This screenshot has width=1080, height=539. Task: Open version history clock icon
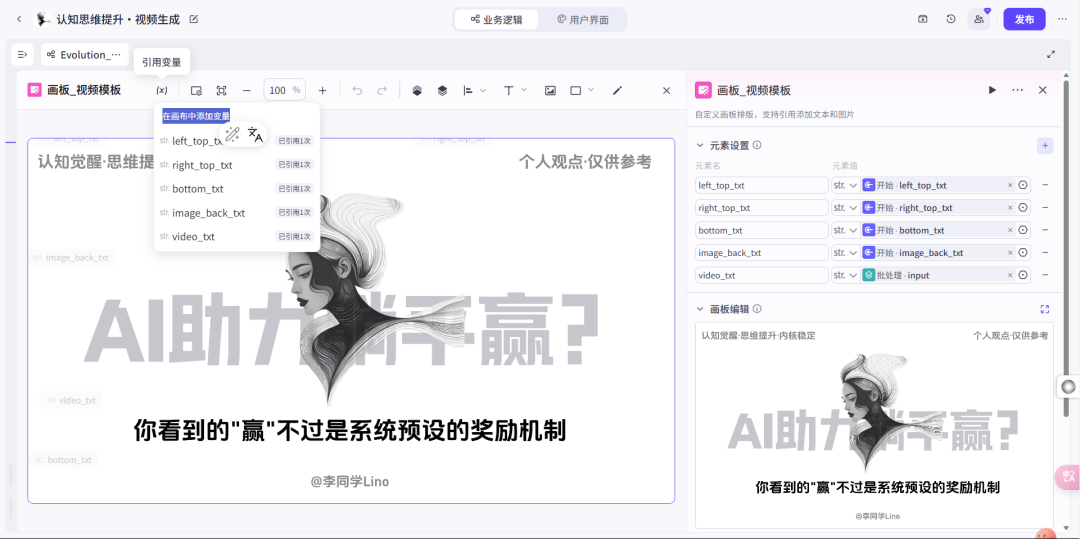(x=950, y=19)
